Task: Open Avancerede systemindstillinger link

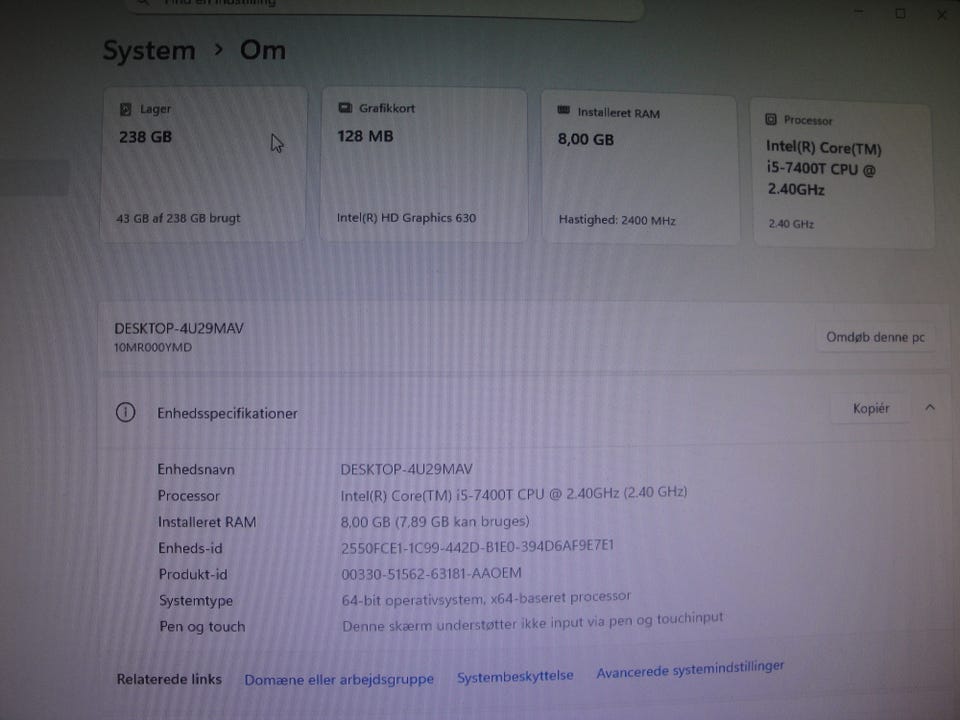Action: (x=690, y=669)
